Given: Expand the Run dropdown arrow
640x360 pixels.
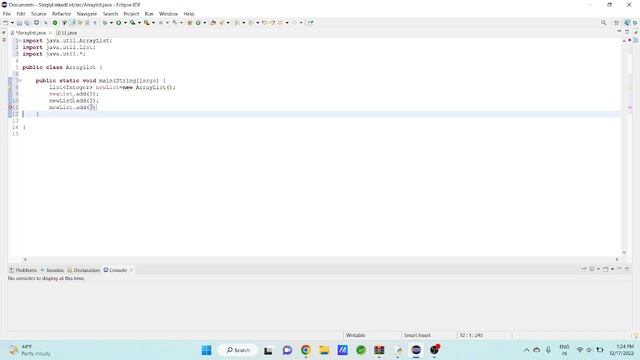Looking at the screenshot, I should click(x=125, y=23).
